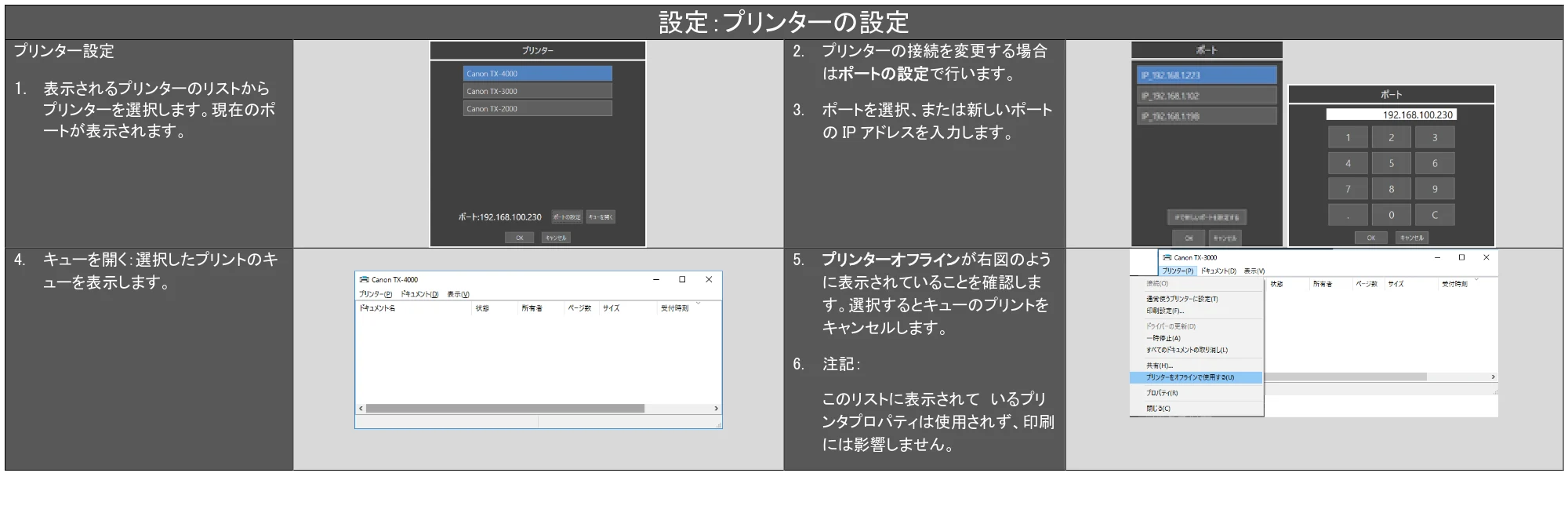
Task: Select Canon TX-3000 in the printer list
Action: [537, 91]
